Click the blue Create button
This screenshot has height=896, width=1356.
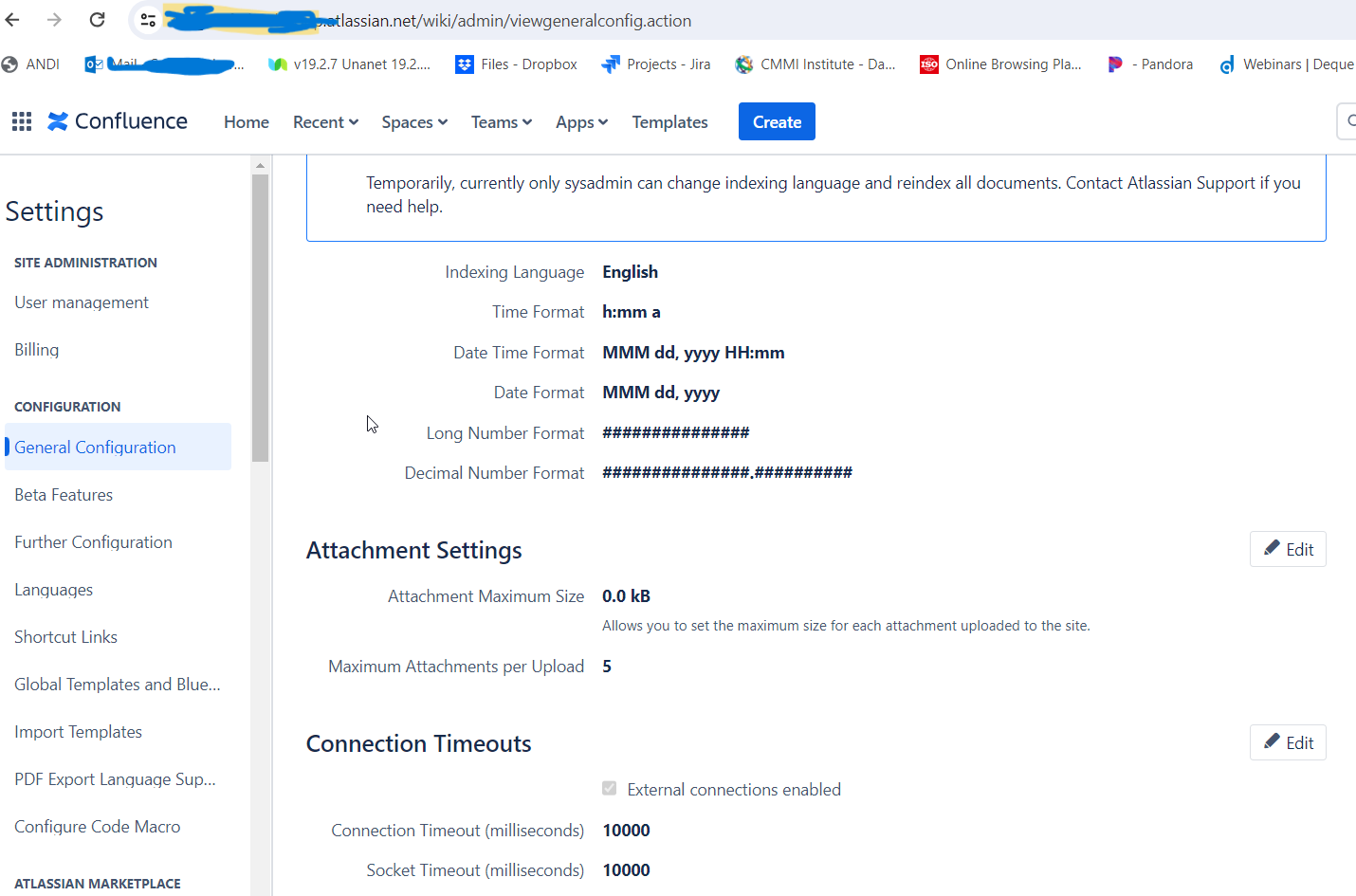(777, 121)
